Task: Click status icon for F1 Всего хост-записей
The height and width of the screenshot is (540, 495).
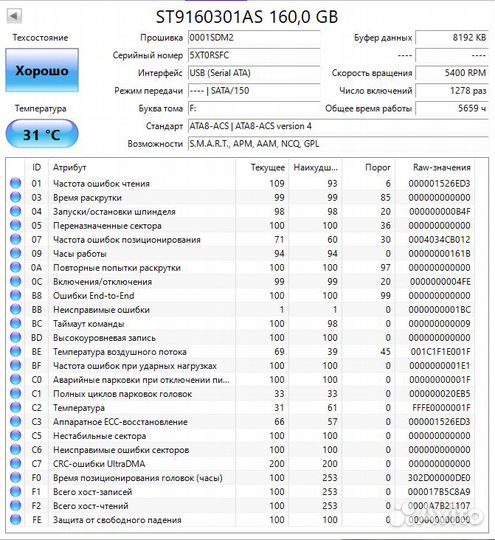Action: tap(16, 491)
